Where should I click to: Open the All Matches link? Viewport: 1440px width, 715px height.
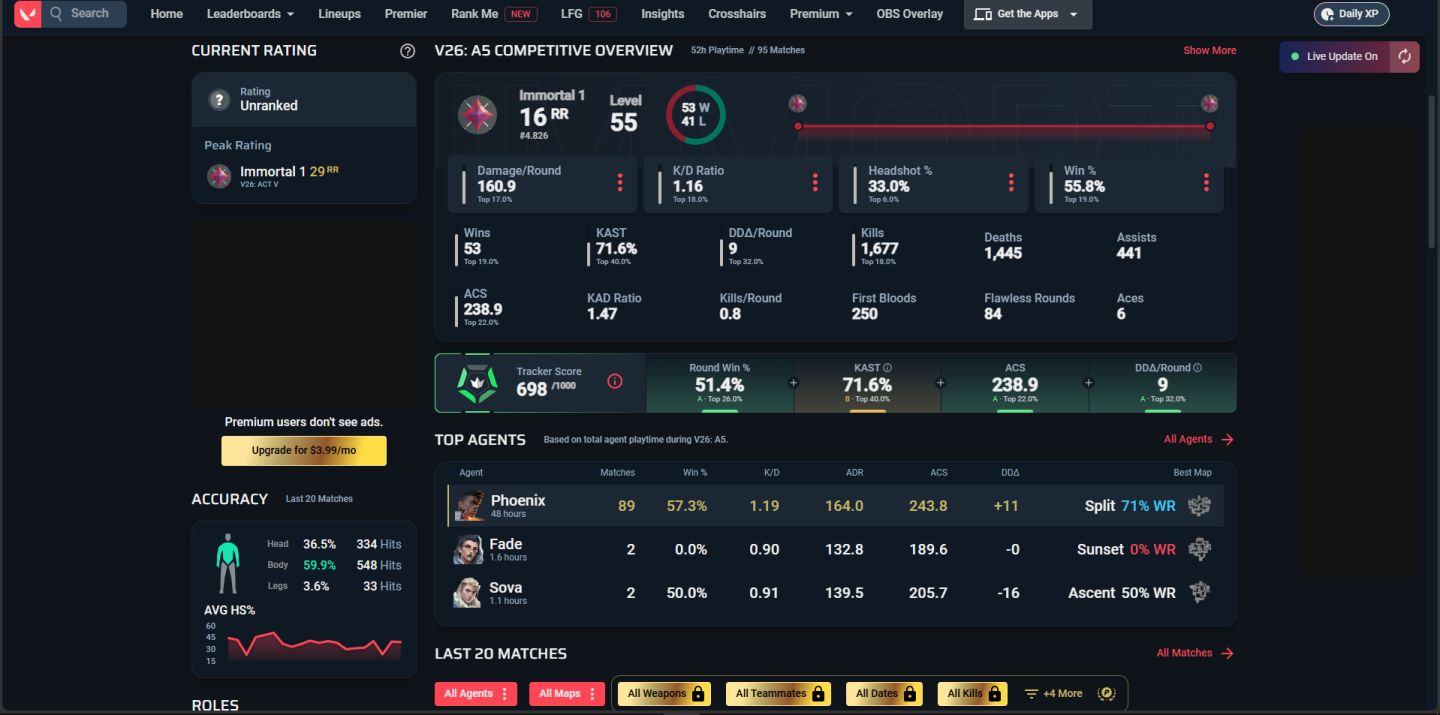(1185, 653)
